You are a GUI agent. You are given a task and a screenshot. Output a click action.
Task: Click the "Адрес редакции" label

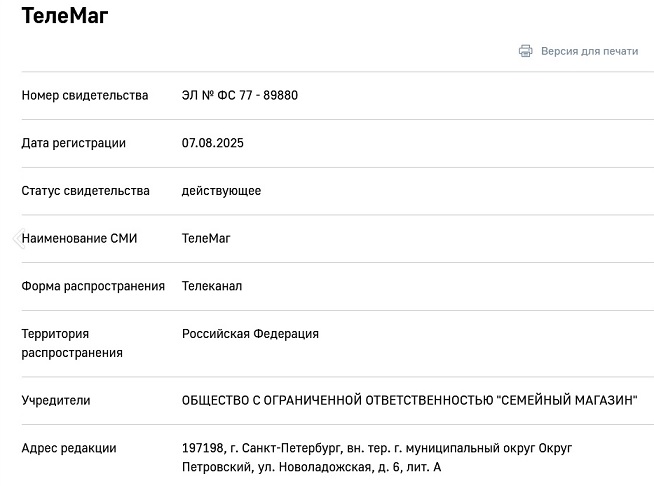pos(69,448)
